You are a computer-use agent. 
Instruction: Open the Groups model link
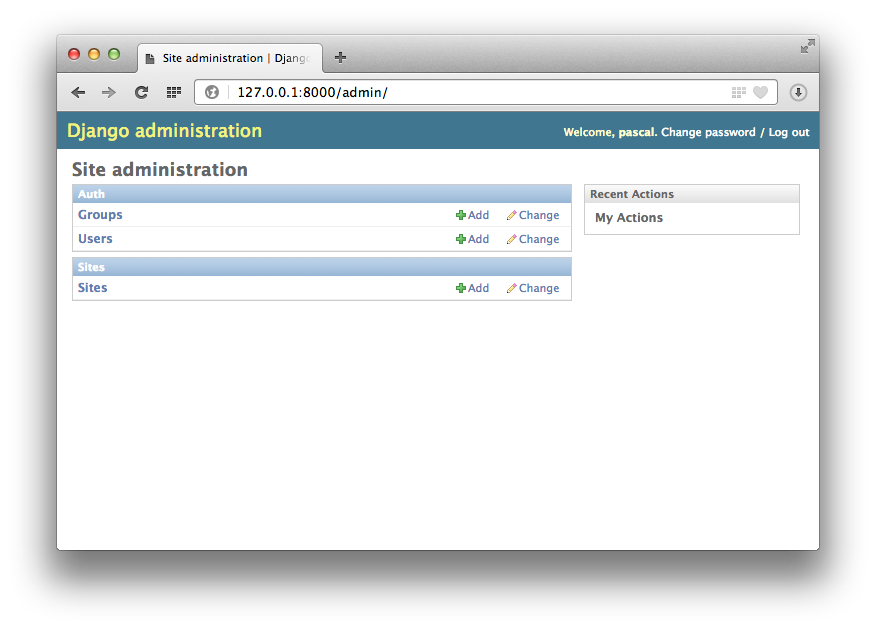(x=100, y=215)
